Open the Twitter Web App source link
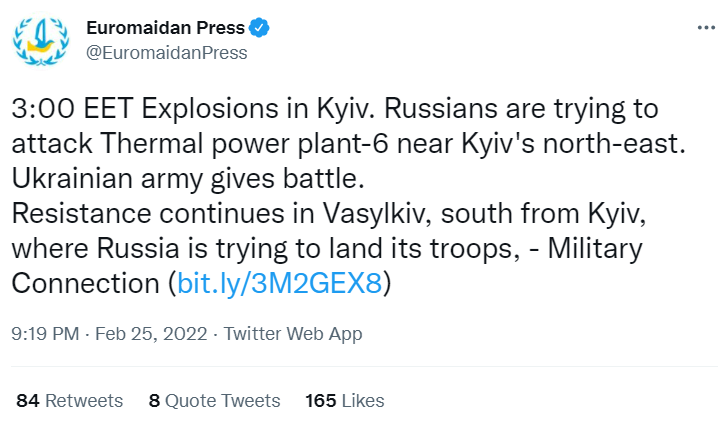The image size is (727, 432). [x=293, y=334]
